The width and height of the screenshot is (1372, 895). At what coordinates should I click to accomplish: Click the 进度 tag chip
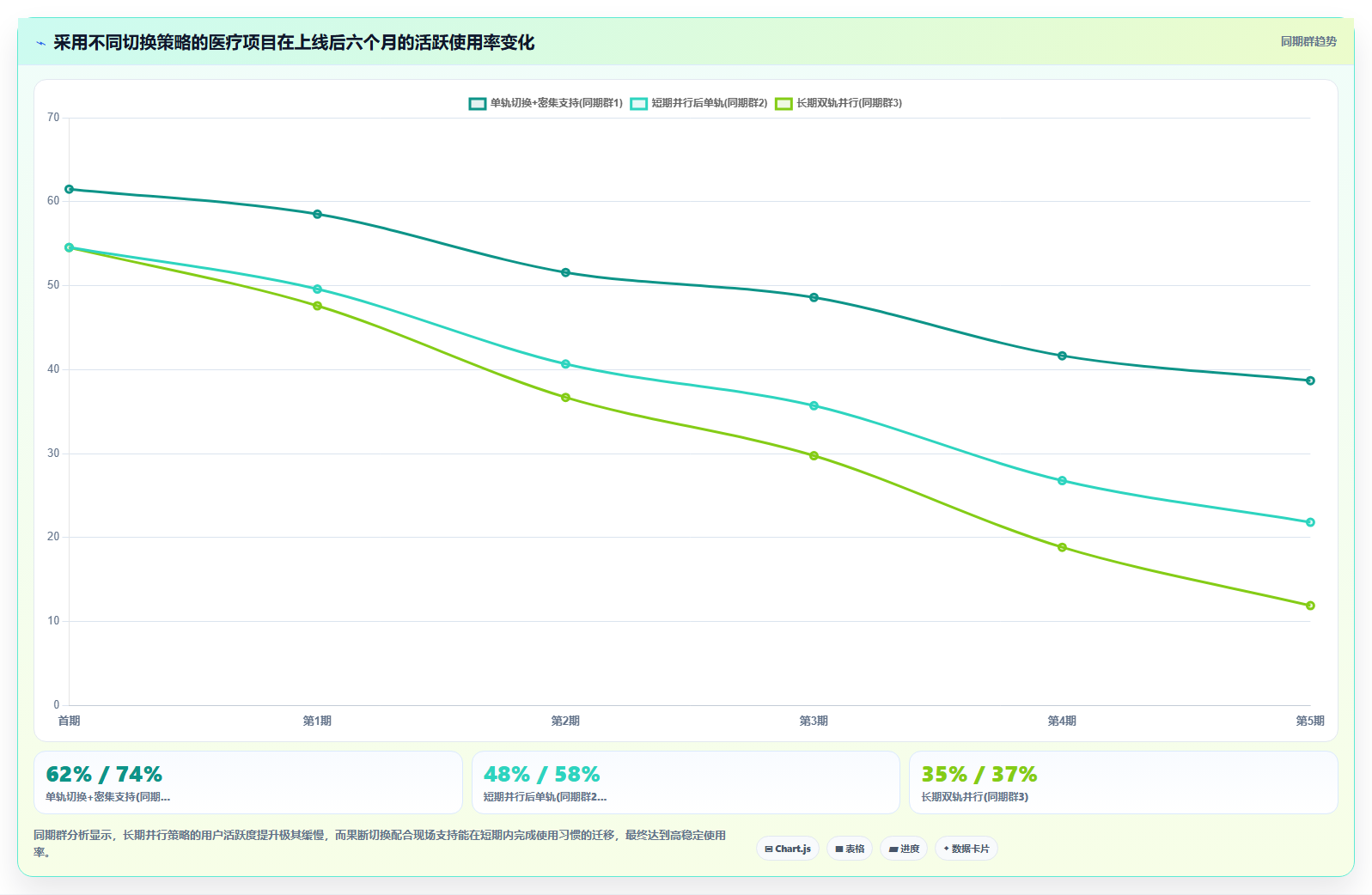pos(904,849)
